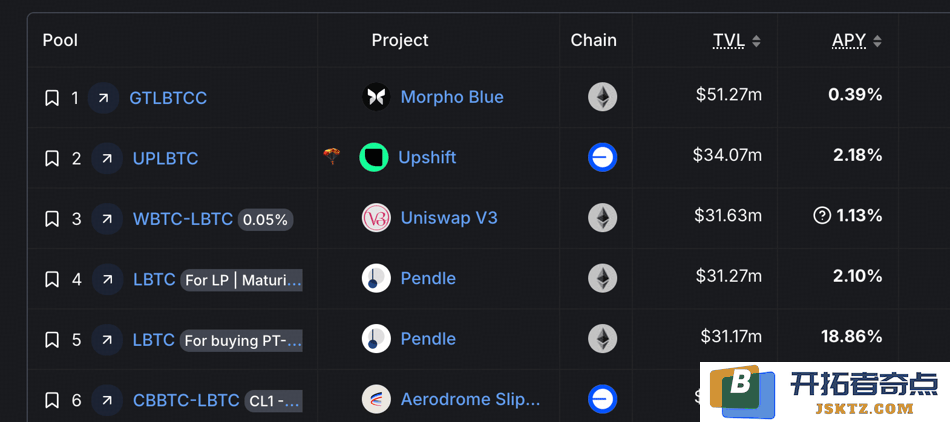Open external link arrow for UPLBTC
The width and height of the screenshot is (950, 422).
coord(107,158)
